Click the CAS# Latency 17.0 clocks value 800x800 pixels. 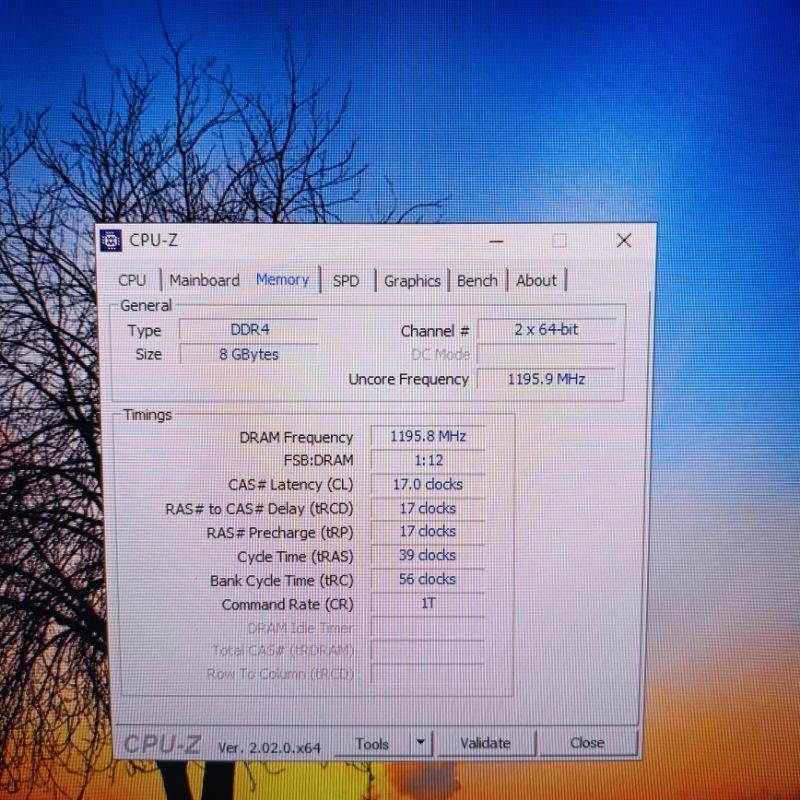[x=428, y=484]
